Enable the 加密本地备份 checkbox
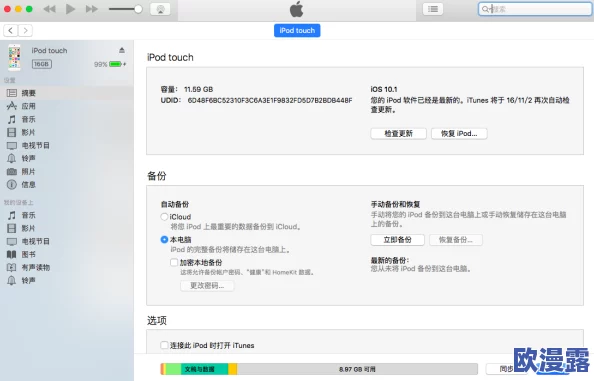The width and height of the screenshot is (594, 381). click(174, 262)
